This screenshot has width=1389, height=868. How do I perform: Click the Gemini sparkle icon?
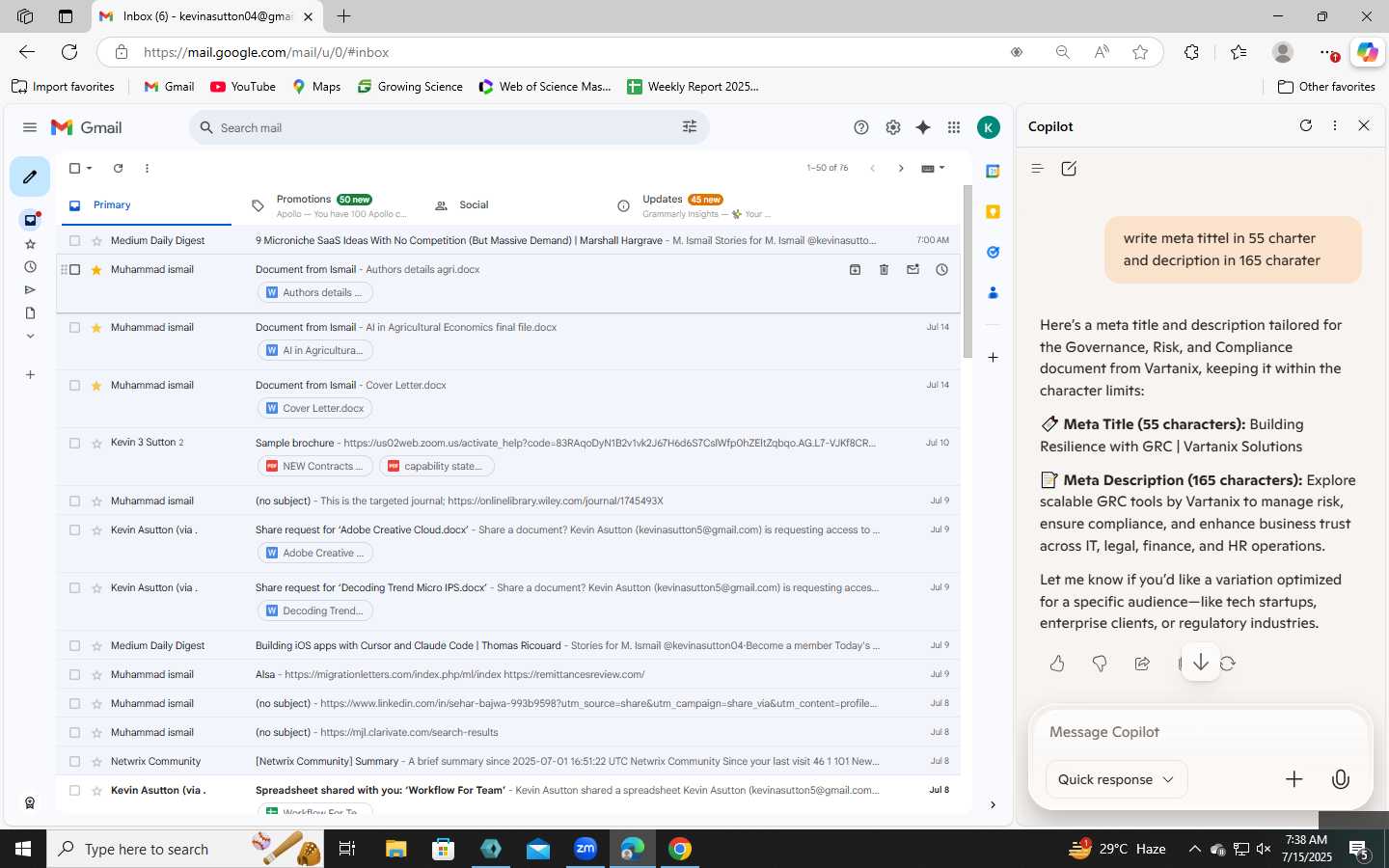click(x=923, y=127)
